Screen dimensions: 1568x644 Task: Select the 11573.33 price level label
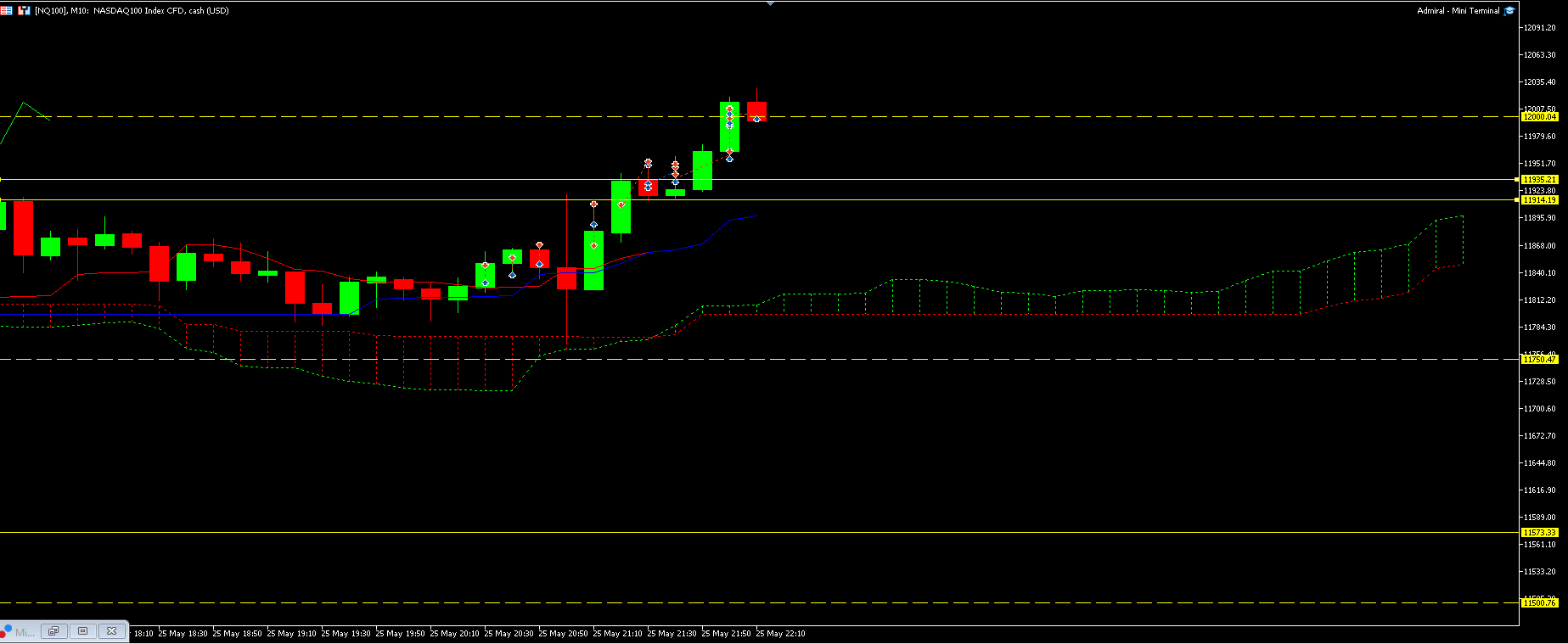pyautogui.click(x=1539, y=533)
